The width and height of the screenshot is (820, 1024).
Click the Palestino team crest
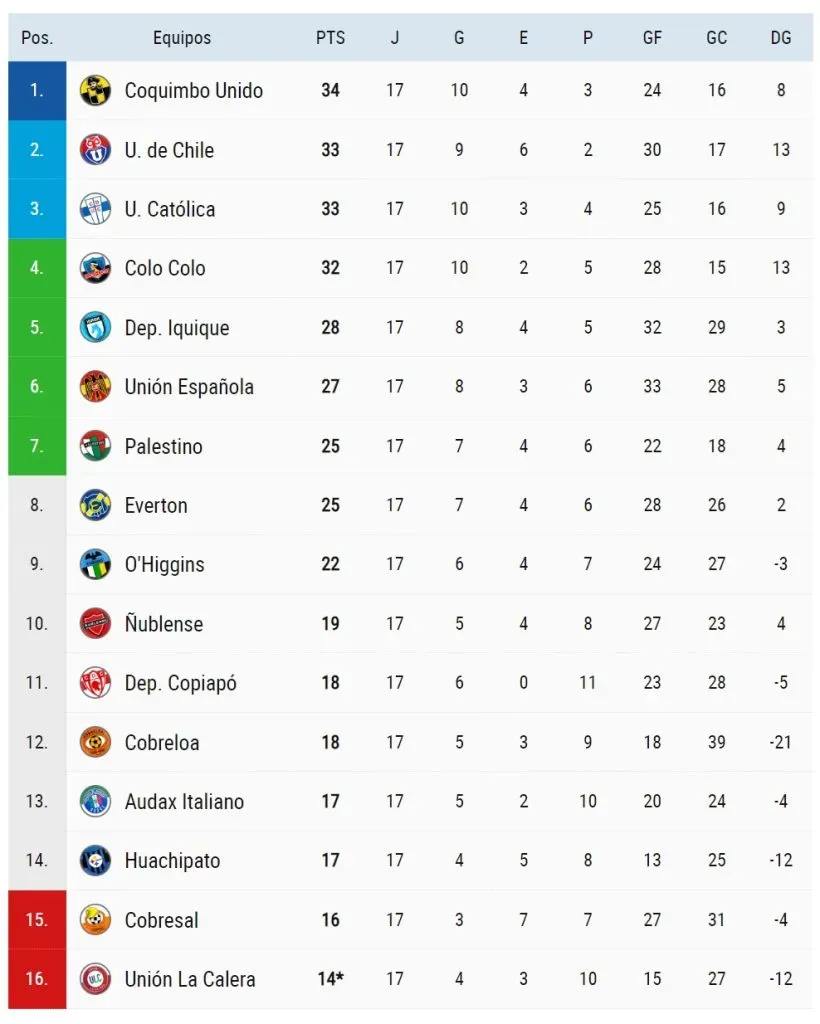coord(95,446)
